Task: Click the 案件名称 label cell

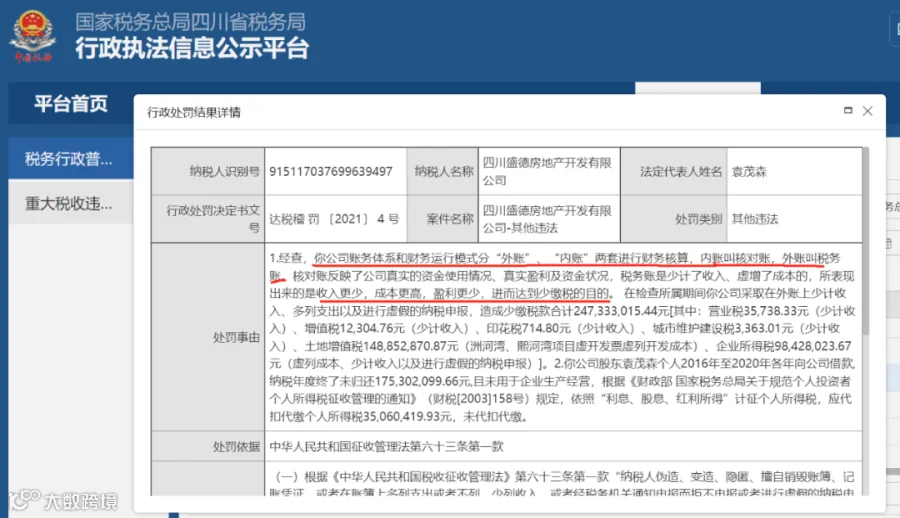Action: tap(443, 219)
